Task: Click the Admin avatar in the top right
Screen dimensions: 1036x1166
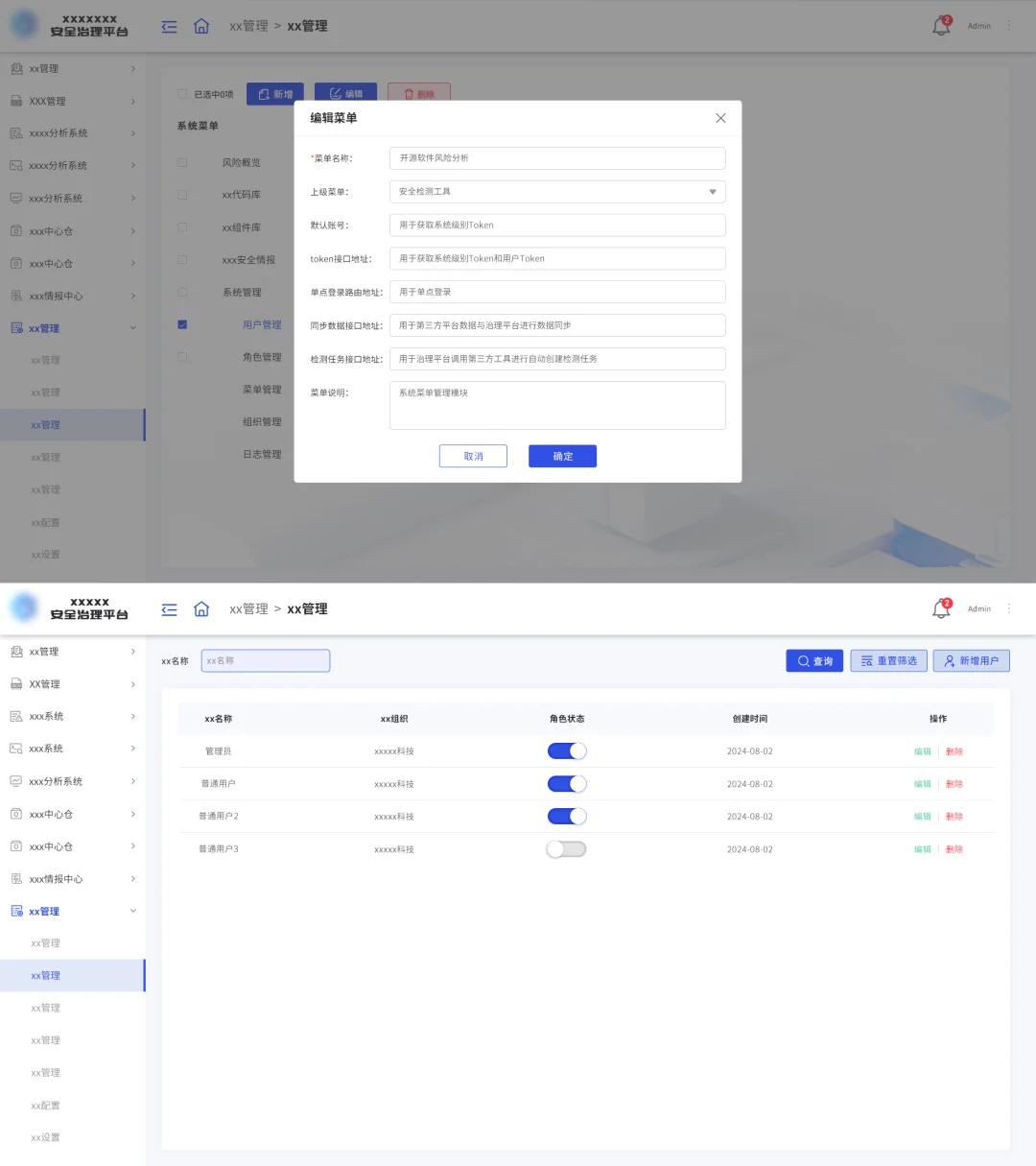Action: tap(978, 25)
